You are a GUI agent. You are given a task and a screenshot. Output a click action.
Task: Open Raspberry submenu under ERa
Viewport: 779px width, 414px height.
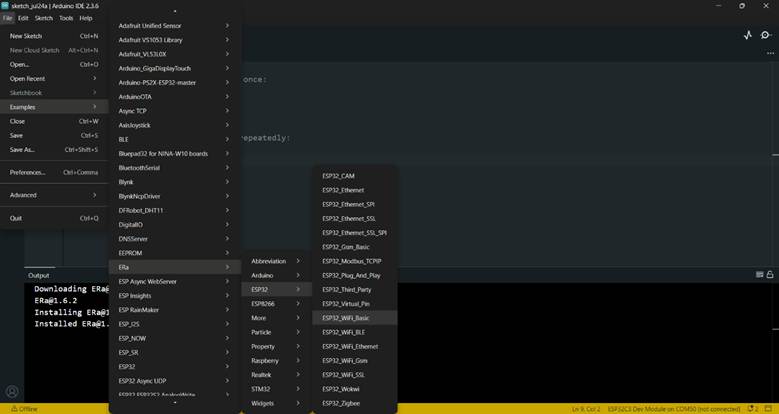(x=277, y=361)
